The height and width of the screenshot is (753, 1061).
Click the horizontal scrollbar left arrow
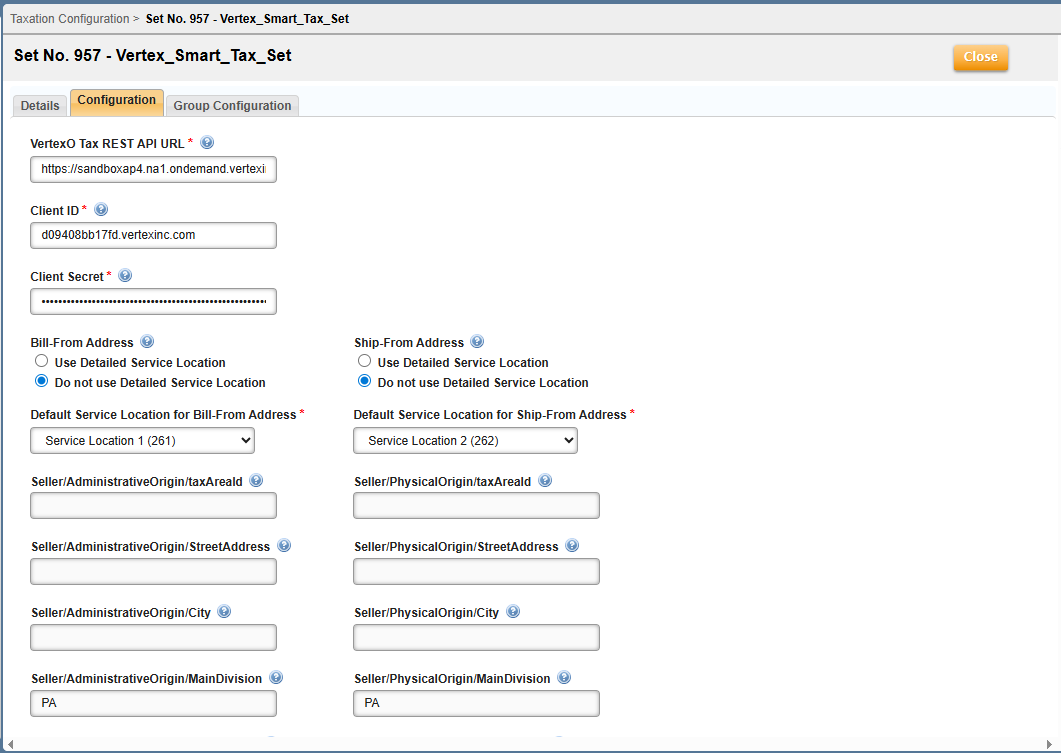10,744
